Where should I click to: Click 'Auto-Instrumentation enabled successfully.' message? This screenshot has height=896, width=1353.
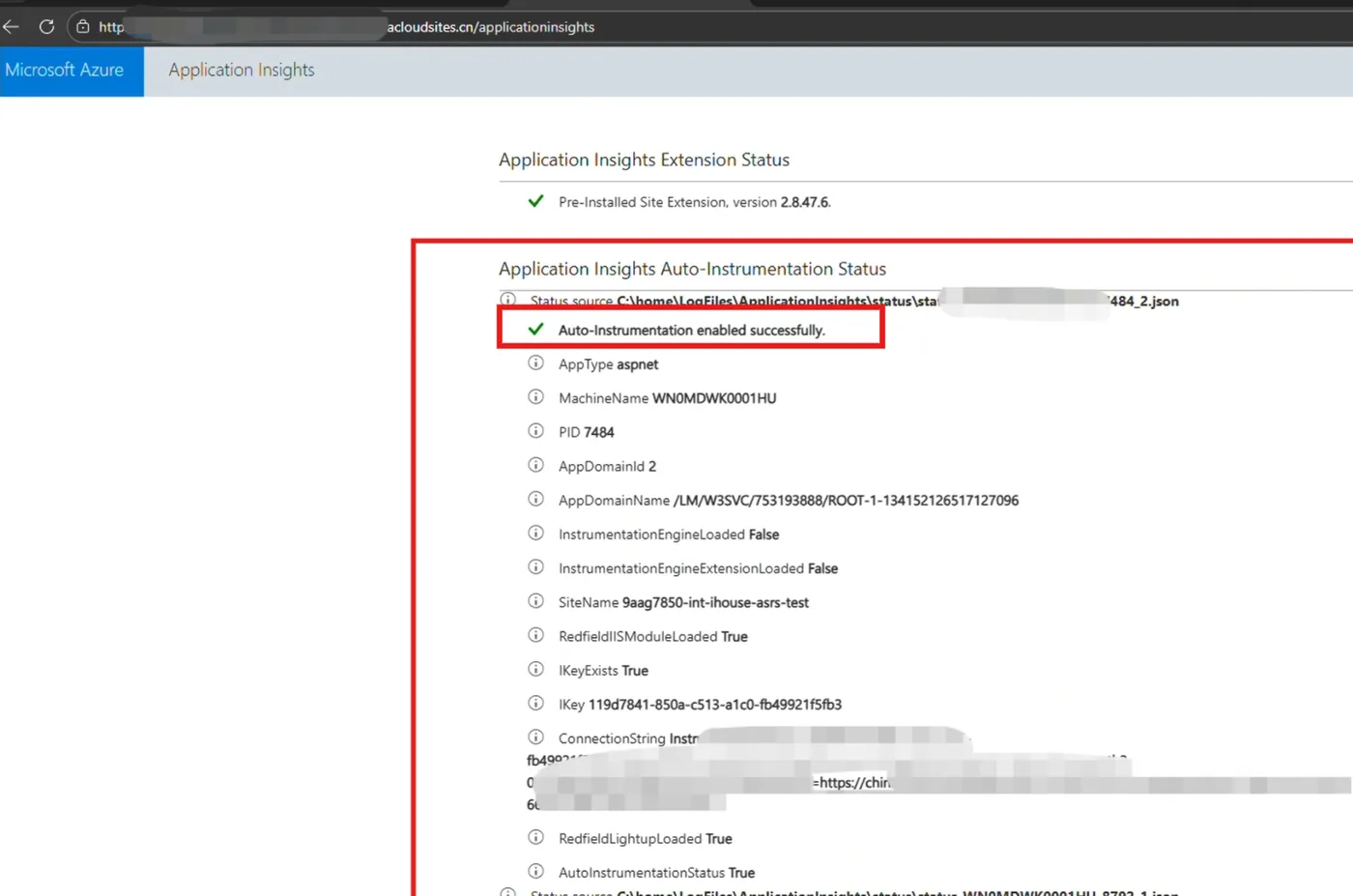(x=692, y=331)
